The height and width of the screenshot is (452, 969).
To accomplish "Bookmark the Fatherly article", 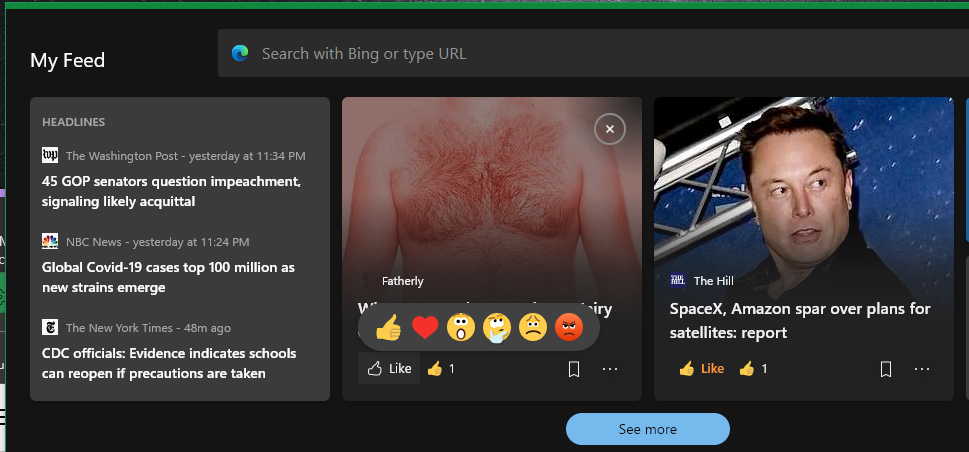I will click(x=573, y=369).
